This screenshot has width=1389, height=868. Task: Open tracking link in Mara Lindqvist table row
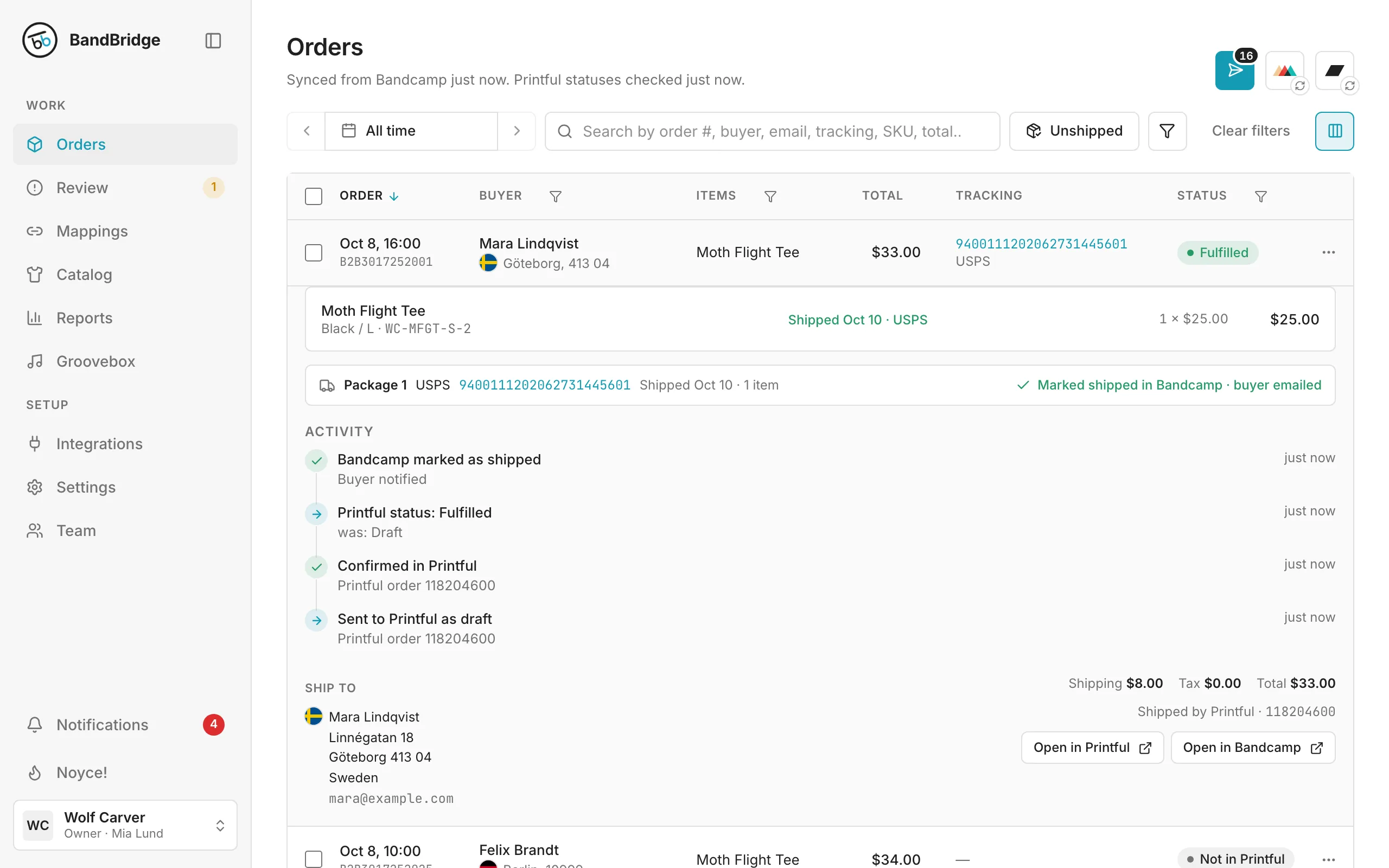click(1041, 244)
